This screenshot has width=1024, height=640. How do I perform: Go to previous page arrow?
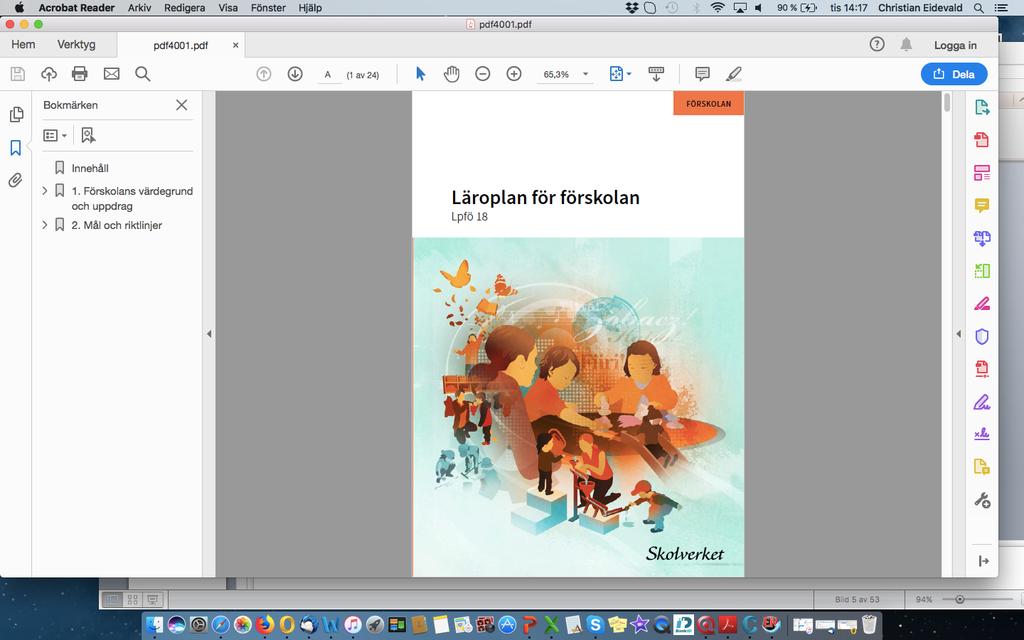264,74
